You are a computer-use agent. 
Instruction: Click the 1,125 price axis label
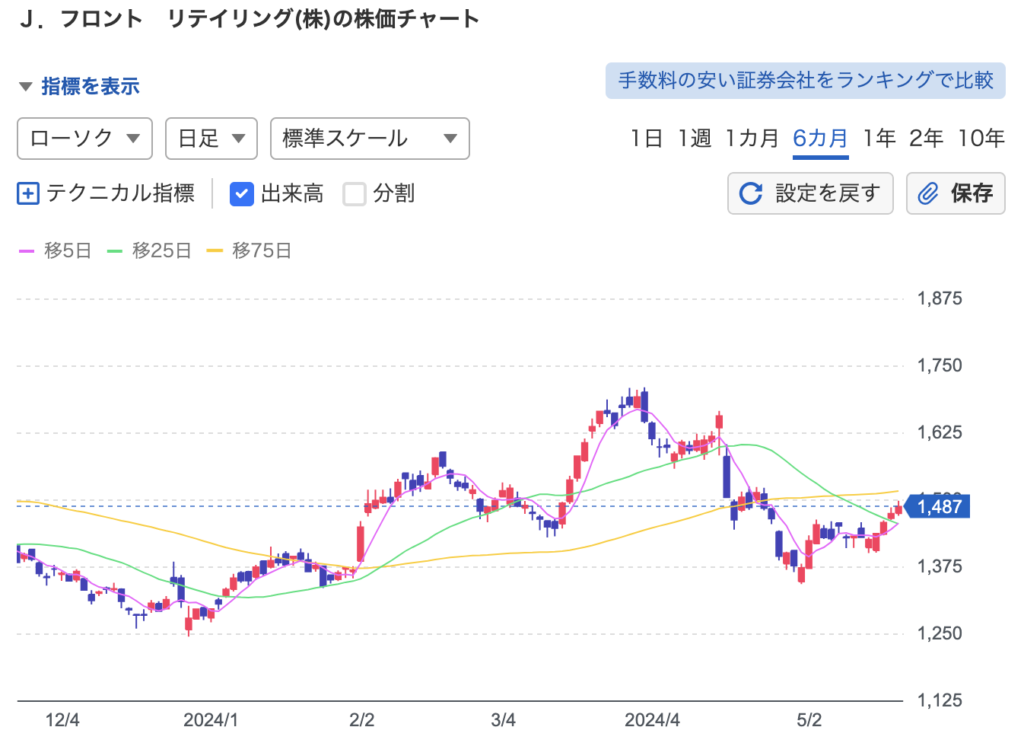coord(939,701)
